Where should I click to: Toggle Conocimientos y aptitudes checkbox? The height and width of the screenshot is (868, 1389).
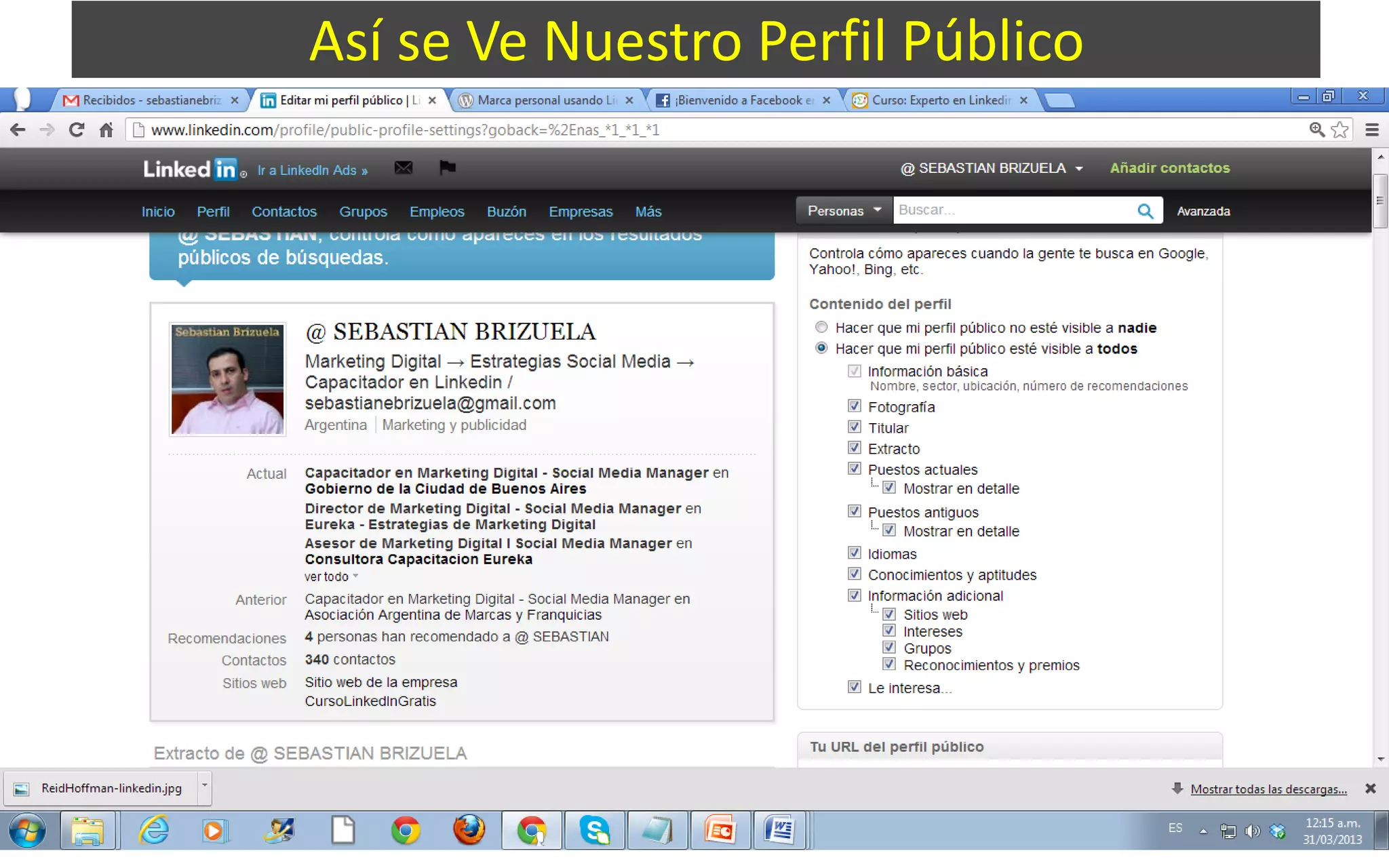tap(855, 574)
